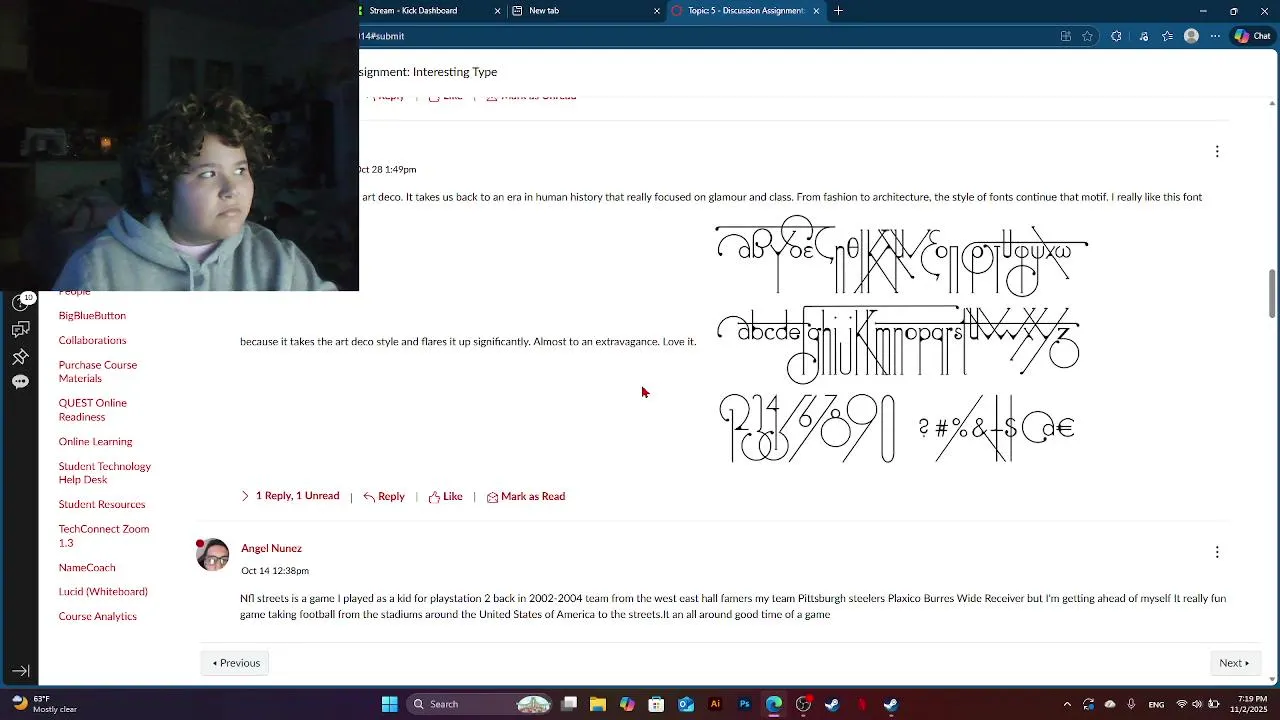Select Topic 5 Discussion Assignment tab
The height and width of the screenshot is (720, 1280).
pyautogui.click(x=745, y=11)
